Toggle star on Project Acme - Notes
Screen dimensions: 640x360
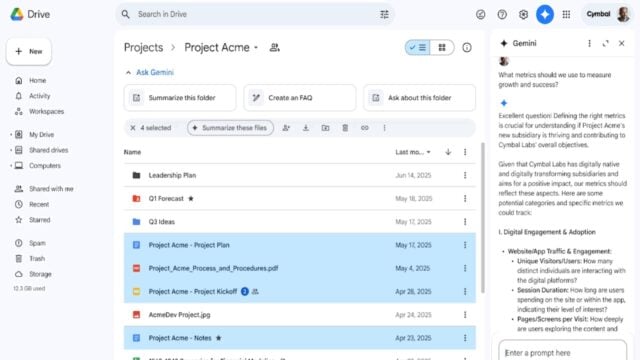[218, 338]
